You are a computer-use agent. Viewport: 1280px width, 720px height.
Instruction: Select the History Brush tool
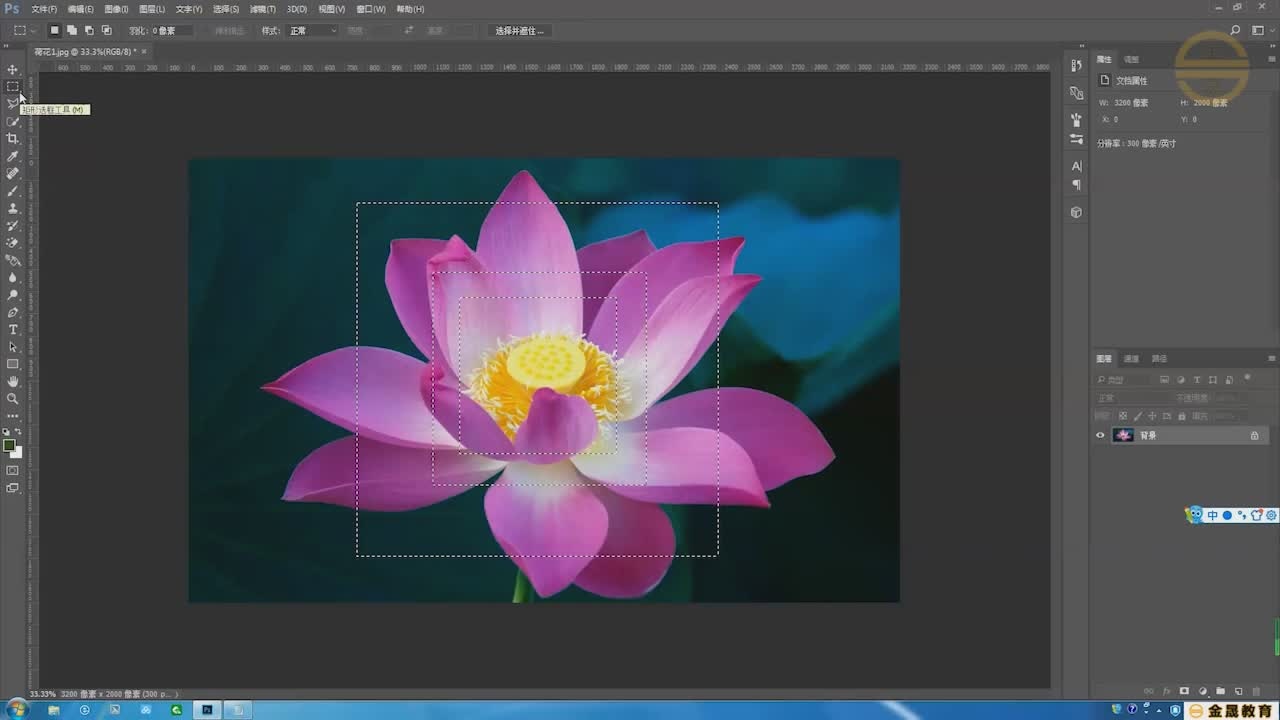(x=13, y=225)
